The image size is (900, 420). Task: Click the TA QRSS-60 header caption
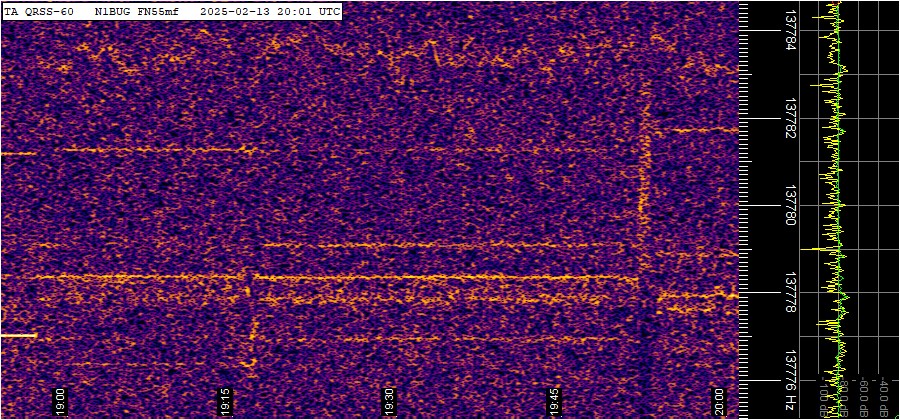click(x=39, y=11)
